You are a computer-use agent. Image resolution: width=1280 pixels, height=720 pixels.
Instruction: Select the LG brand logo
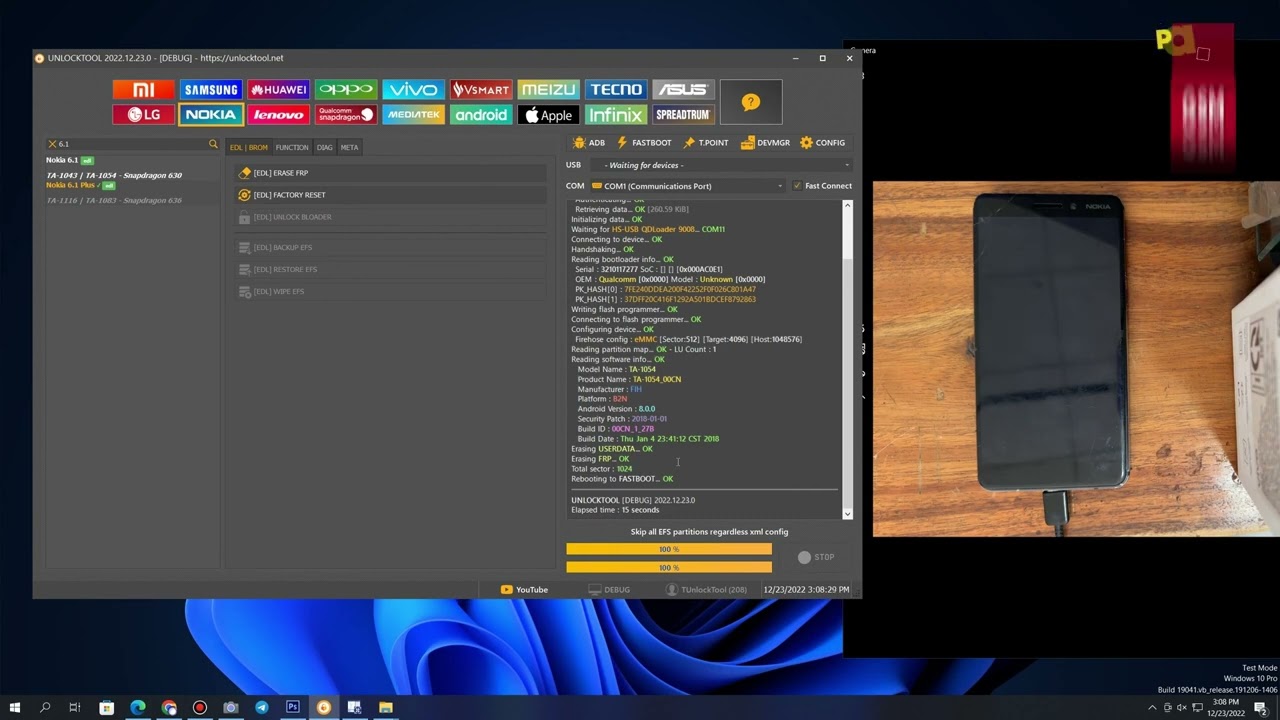point(144,115)
